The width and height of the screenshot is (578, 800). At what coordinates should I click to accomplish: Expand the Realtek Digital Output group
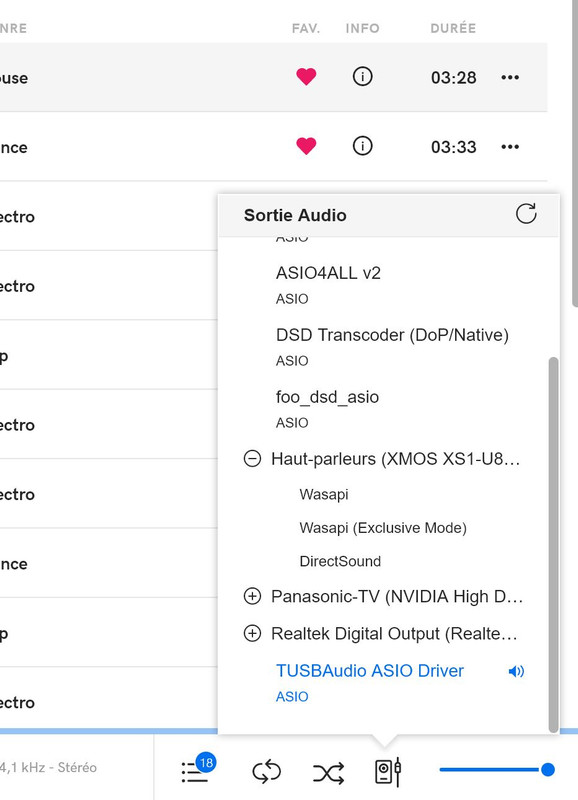coord(252,633)
